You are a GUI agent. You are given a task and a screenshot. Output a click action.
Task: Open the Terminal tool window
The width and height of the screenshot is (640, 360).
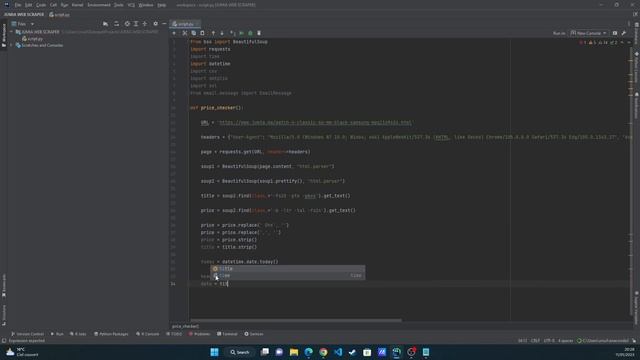(x=227, y=334)
